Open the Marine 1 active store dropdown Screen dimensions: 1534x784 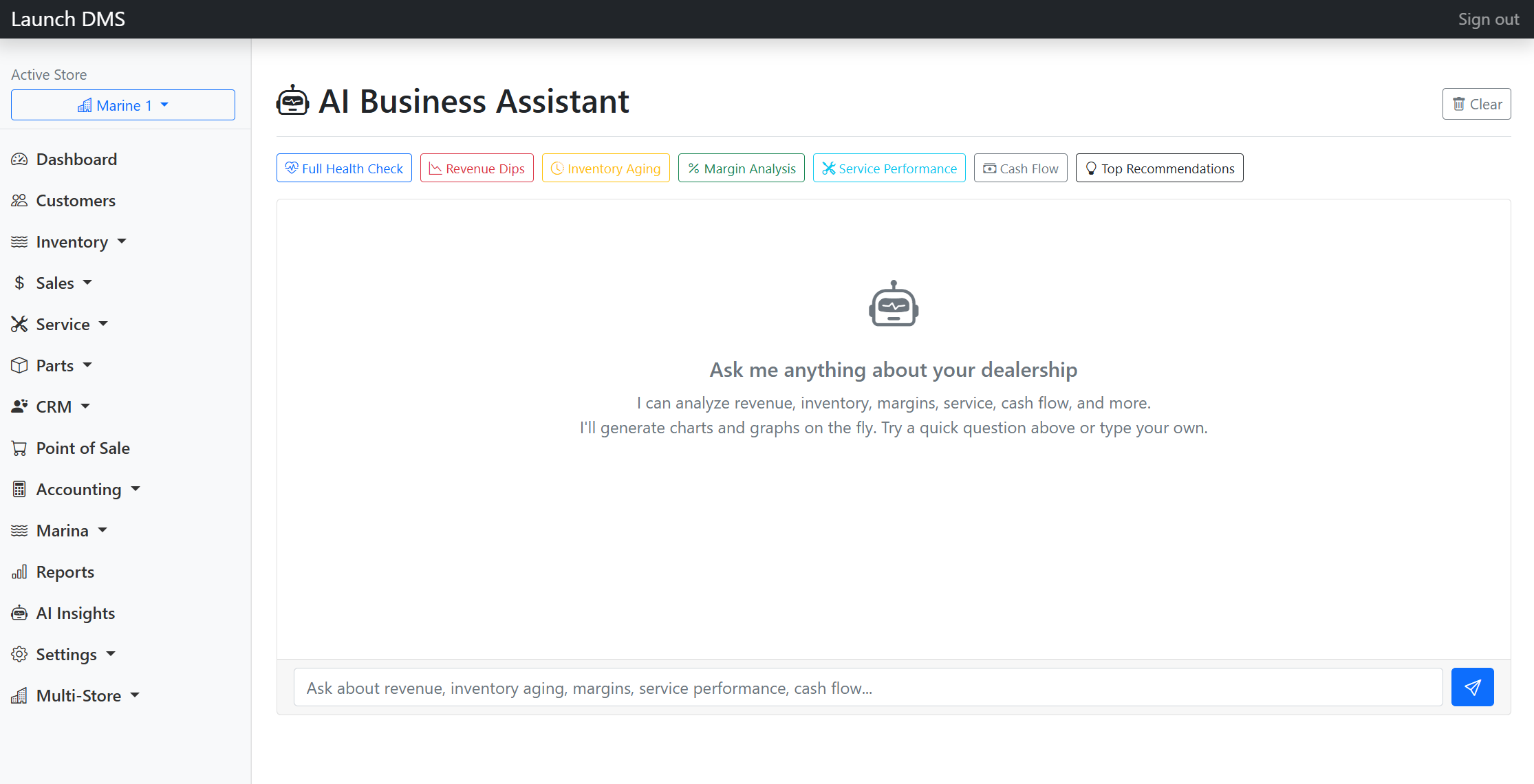123,105
